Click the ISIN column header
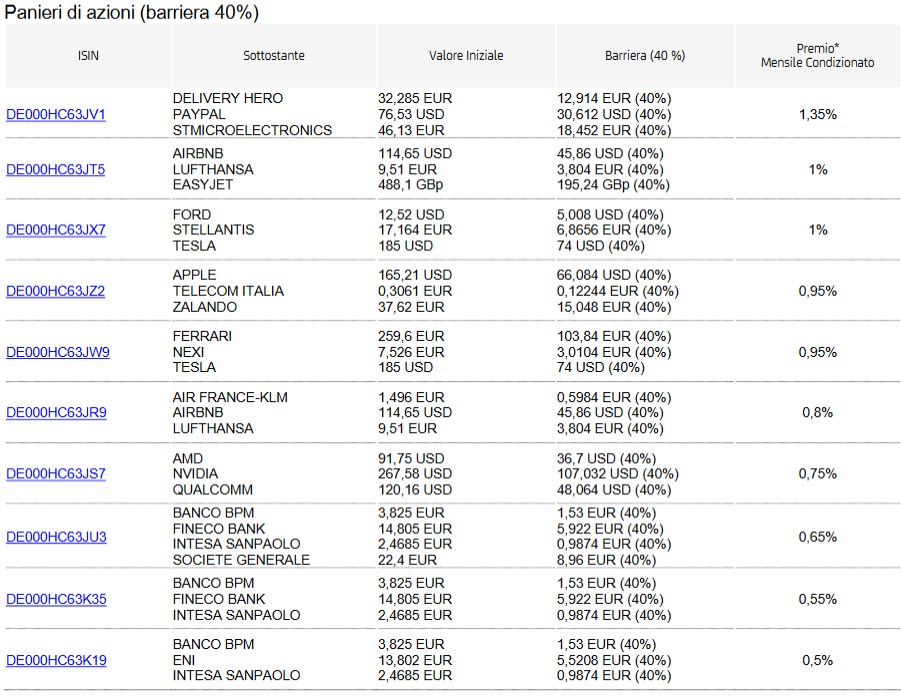Viewport: 901px width, 696px height. [x=88, y=56]
